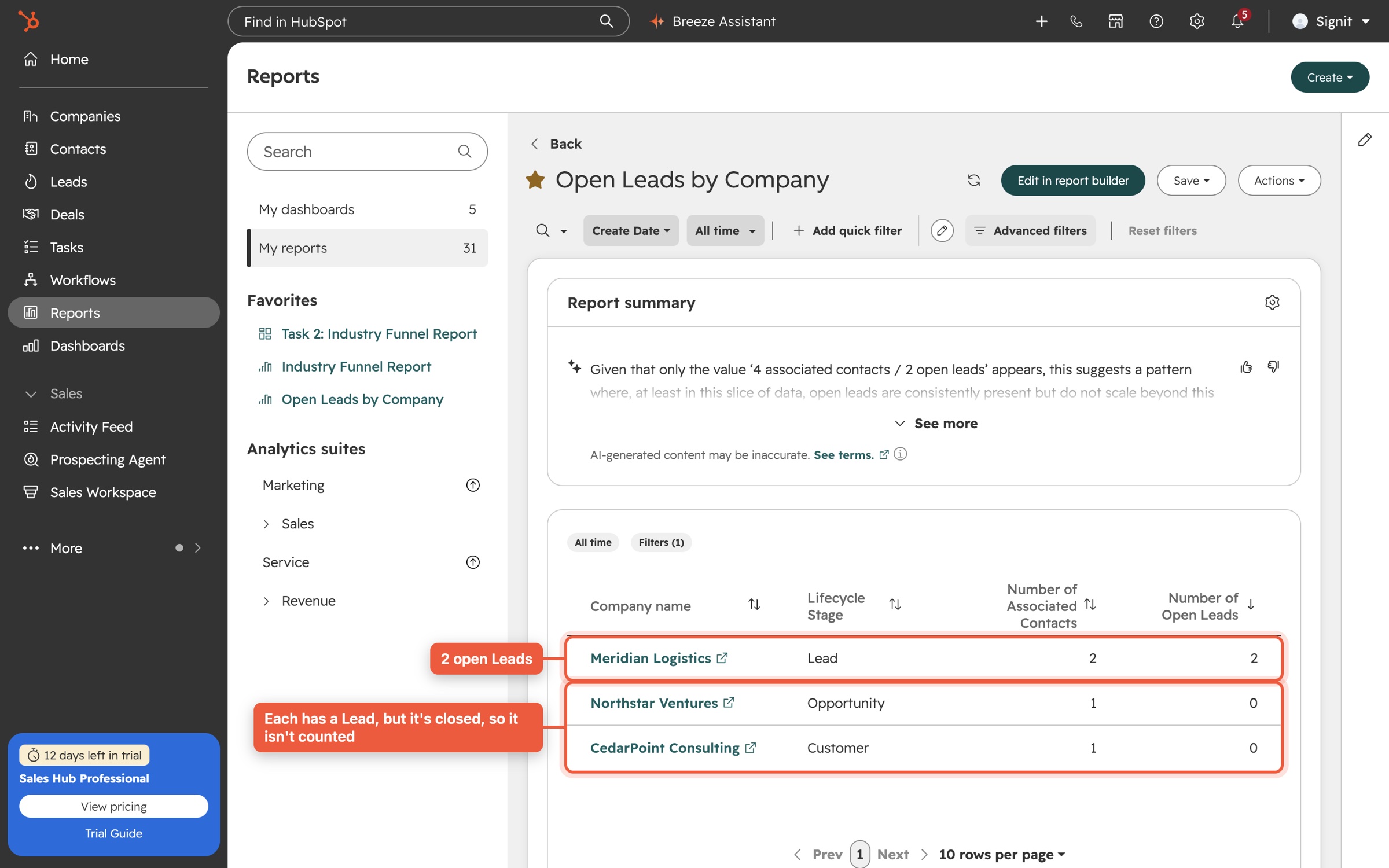The image size is (1389, 868).
Task: Open the Create Date filter dropdown
Action: click(631, 231)
